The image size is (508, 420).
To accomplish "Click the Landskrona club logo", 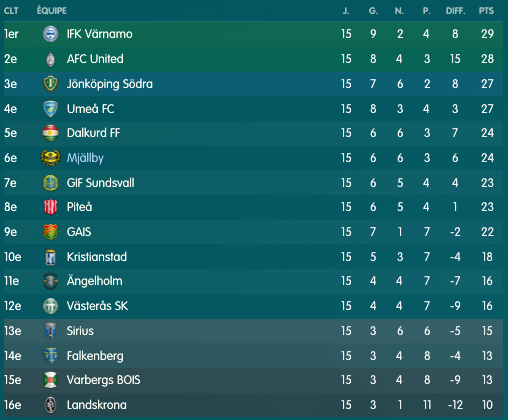I will [51, 405].
